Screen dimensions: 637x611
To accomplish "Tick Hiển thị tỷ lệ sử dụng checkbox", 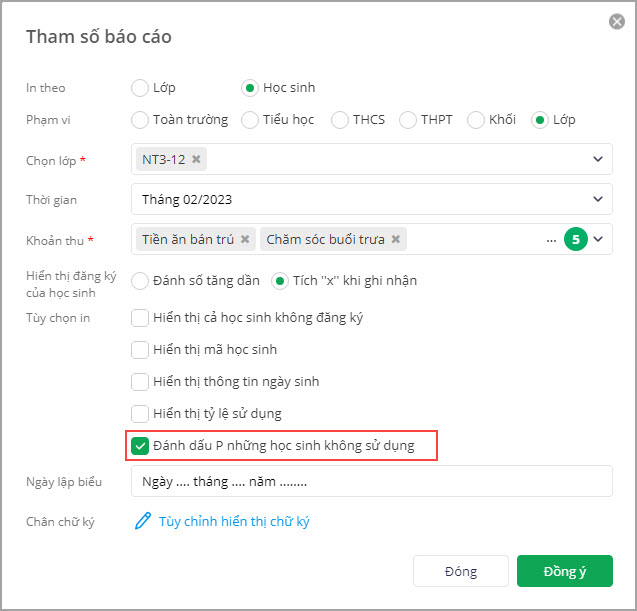I will point(141,413).
